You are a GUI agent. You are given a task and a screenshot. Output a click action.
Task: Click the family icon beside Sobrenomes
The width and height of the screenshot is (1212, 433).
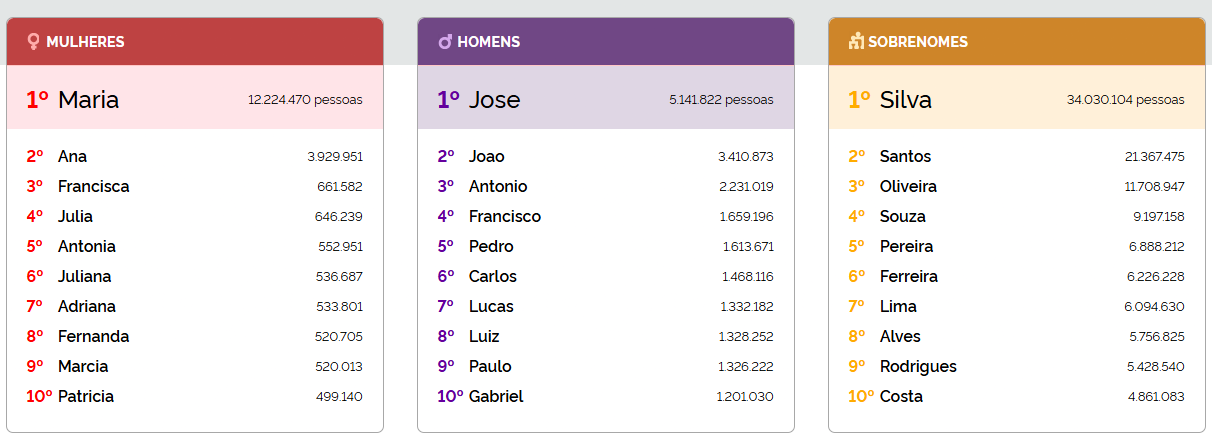coord(856,41)
